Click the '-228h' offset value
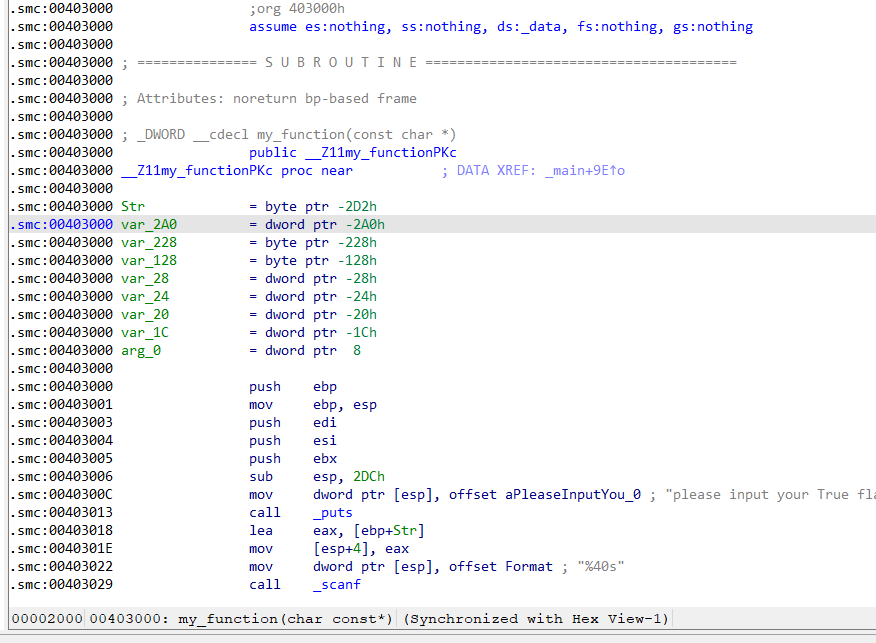 point(361,242)
